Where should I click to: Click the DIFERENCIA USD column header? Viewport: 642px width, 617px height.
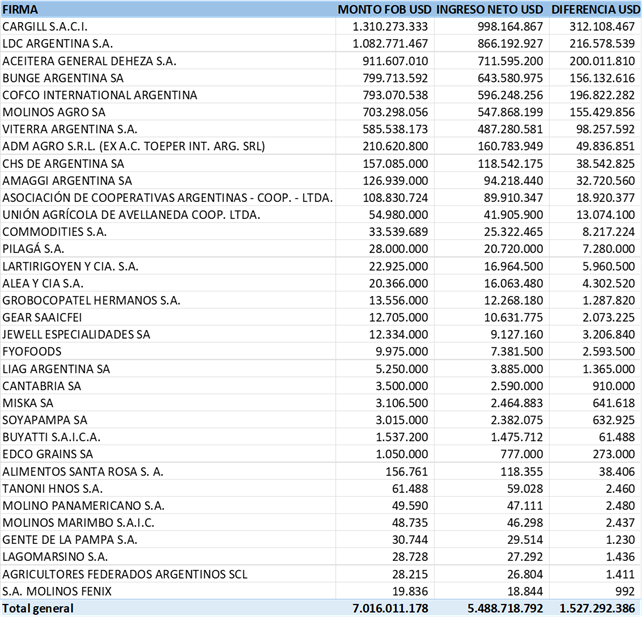(x=595, y=9)
